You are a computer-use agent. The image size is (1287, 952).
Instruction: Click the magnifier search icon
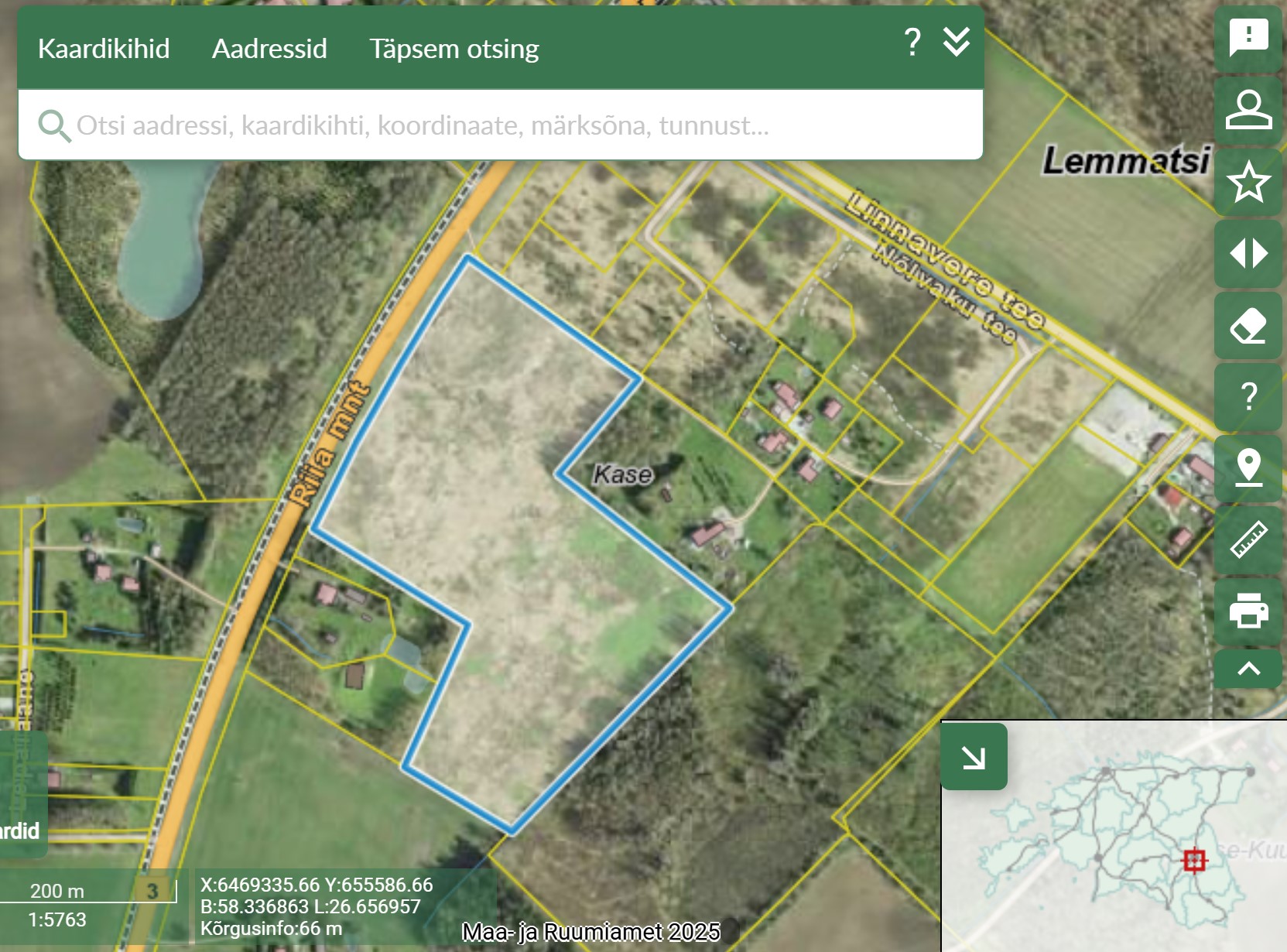click(x=54, y=125)
